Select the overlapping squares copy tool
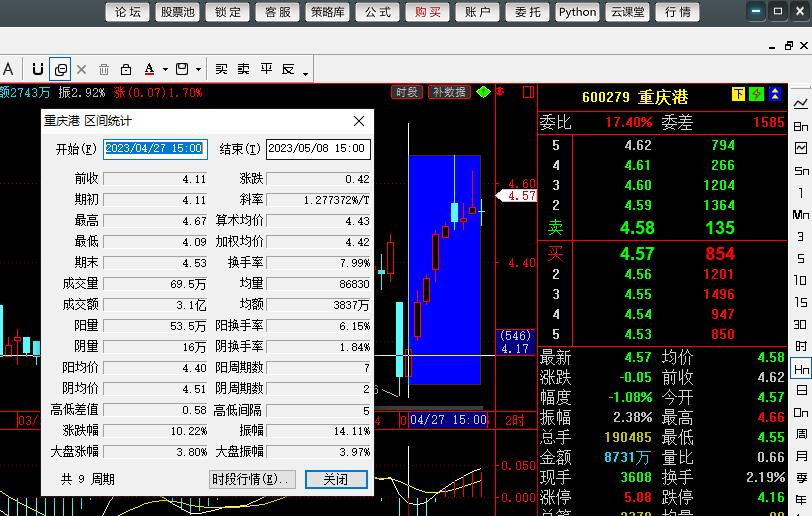Image resolution: width=812 pixels, height=516 pixels. [x=60, y=69]
